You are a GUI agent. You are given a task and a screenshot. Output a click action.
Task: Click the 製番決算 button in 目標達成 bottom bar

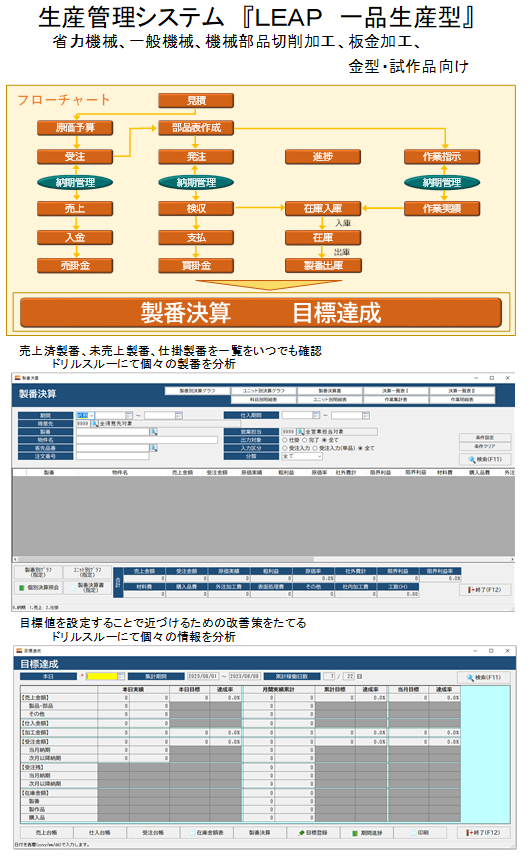(260, 832)
